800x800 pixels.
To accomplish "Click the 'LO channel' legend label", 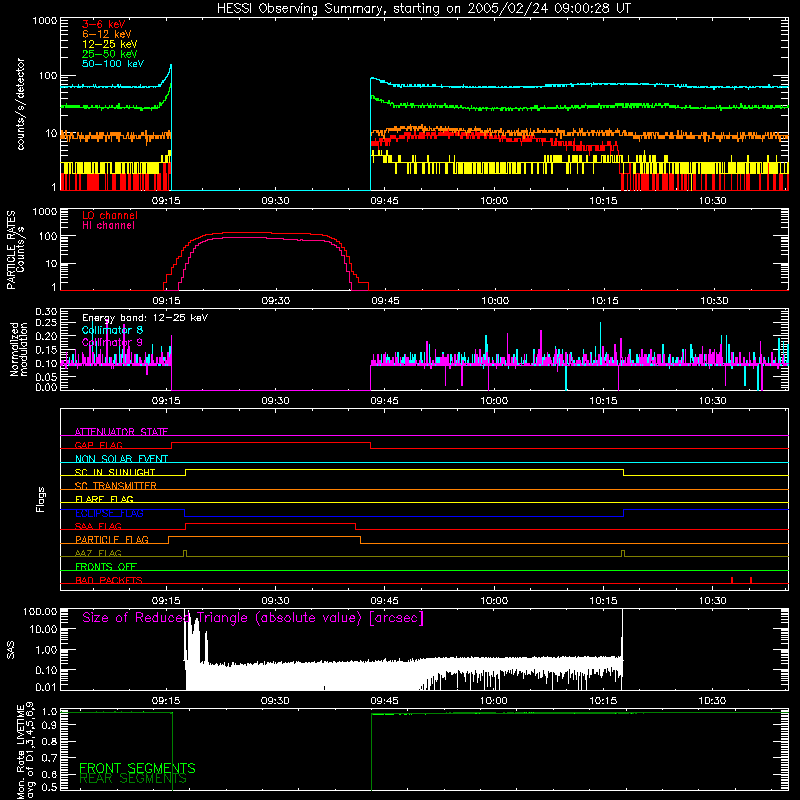I will click(110, 215).
